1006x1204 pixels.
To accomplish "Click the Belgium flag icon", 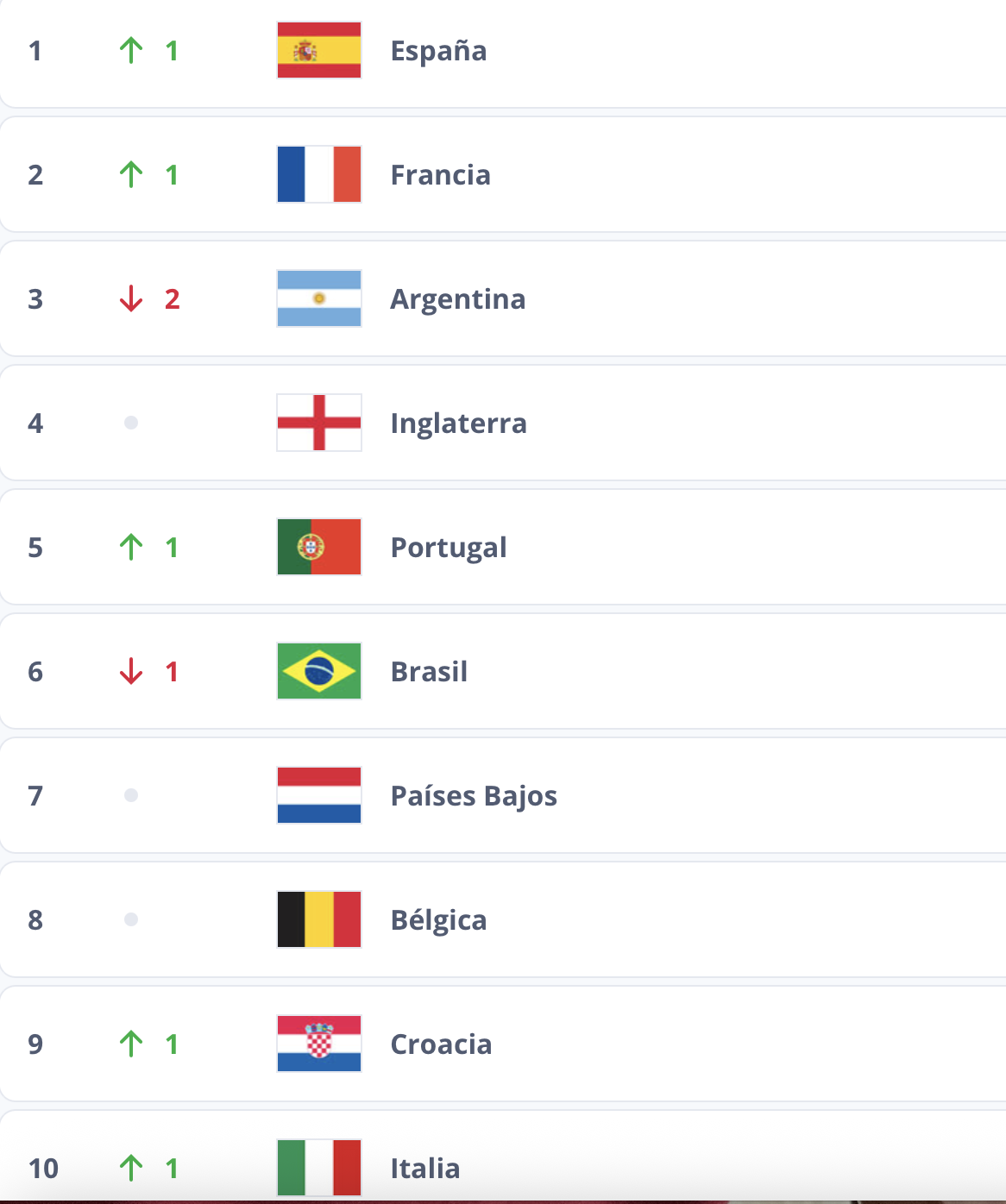I will 319,920.
